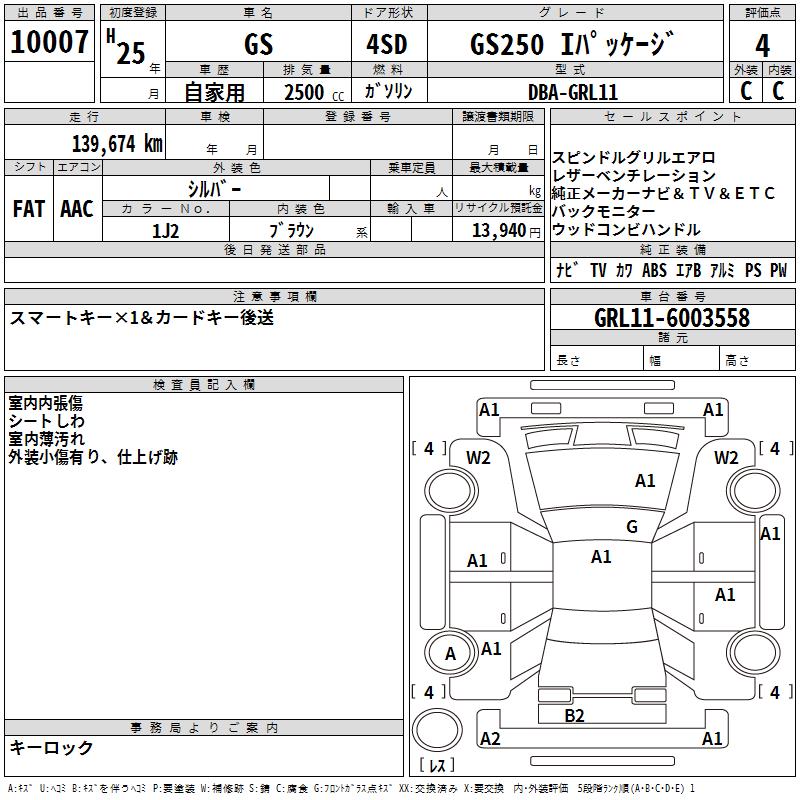
Task: Click the inspector note 室内内張傷
Action: pos(45,403)
